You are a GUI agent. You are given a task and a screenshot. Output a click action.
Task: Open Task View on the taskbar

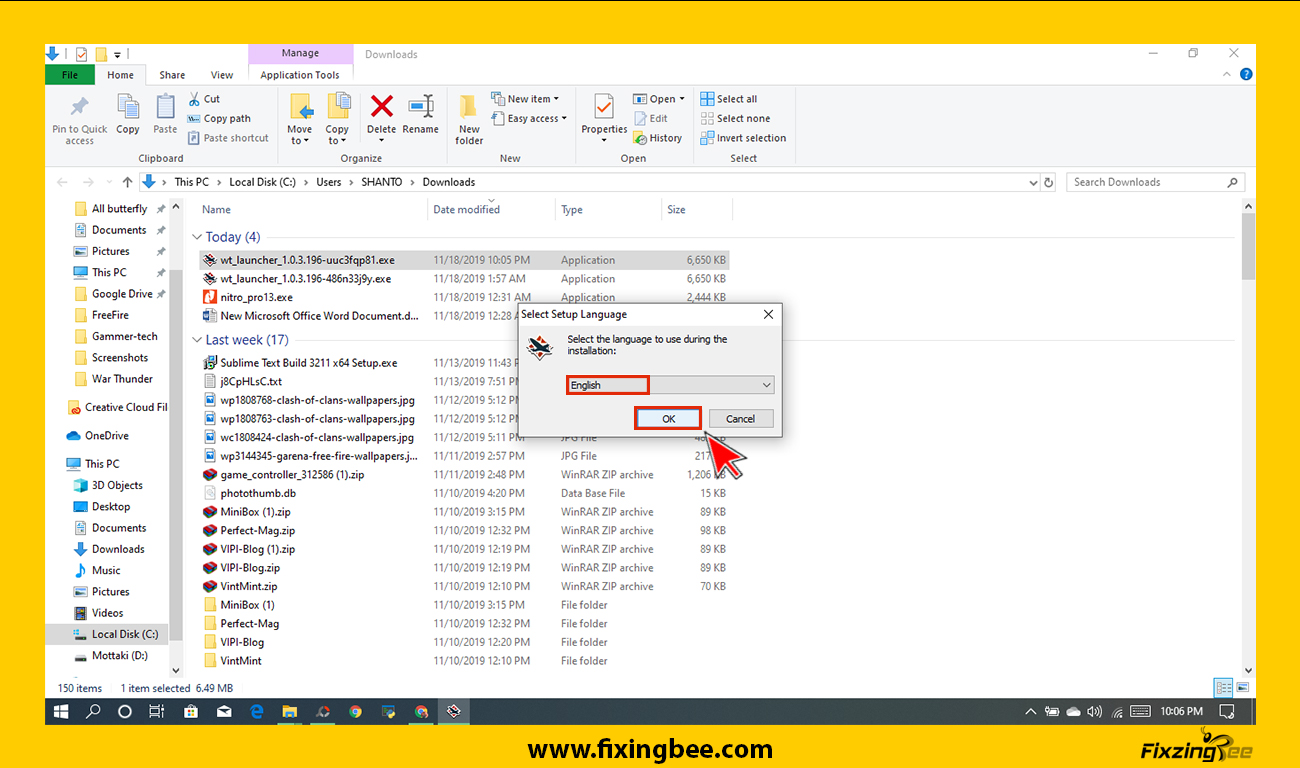(x=156, y=712)
